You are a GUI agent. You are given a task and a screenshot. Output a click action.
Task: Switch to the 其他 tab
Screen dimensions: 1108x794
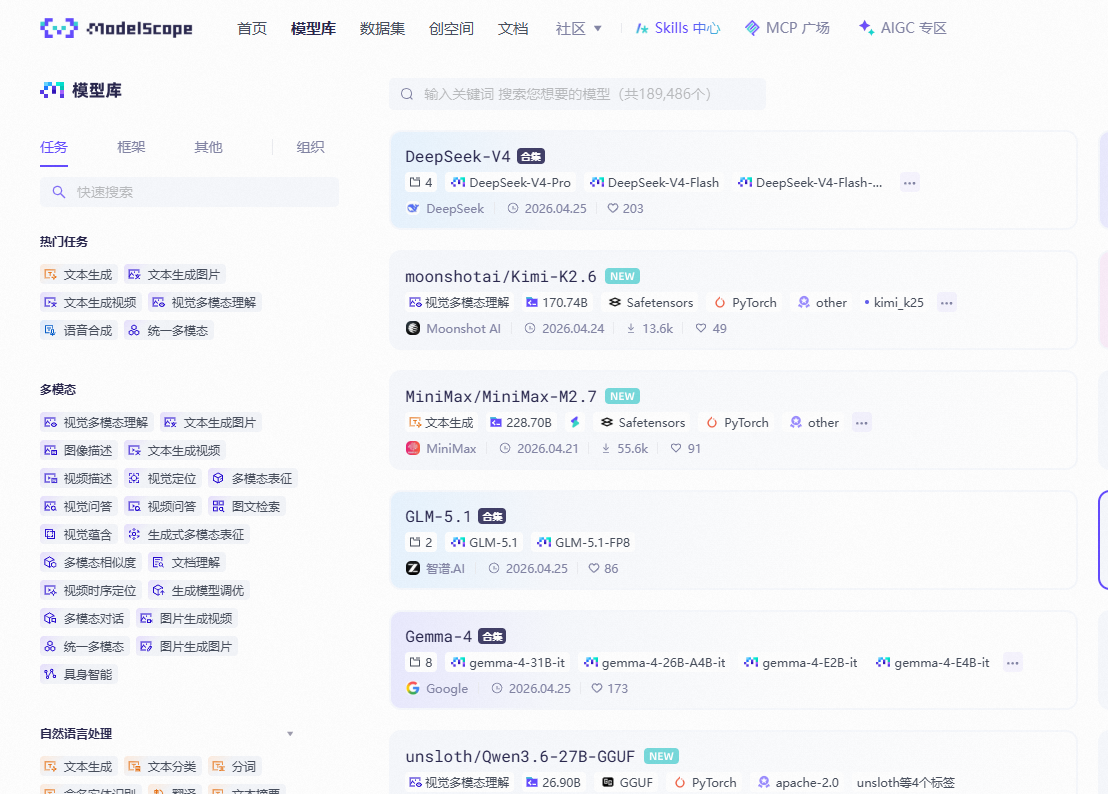tap(208, 147)
